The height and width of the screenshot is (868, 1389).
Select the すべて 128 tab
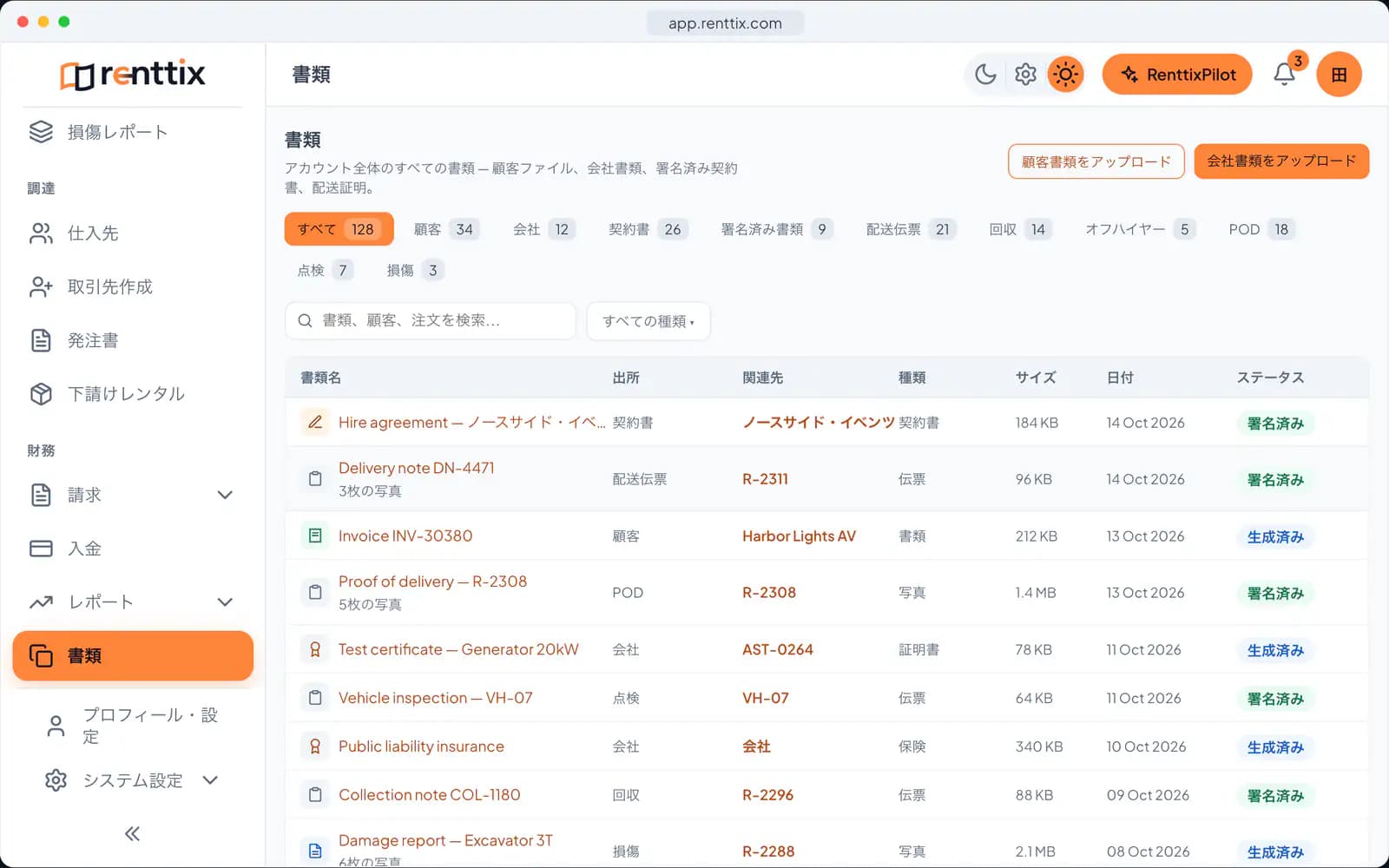pos(339,229)
